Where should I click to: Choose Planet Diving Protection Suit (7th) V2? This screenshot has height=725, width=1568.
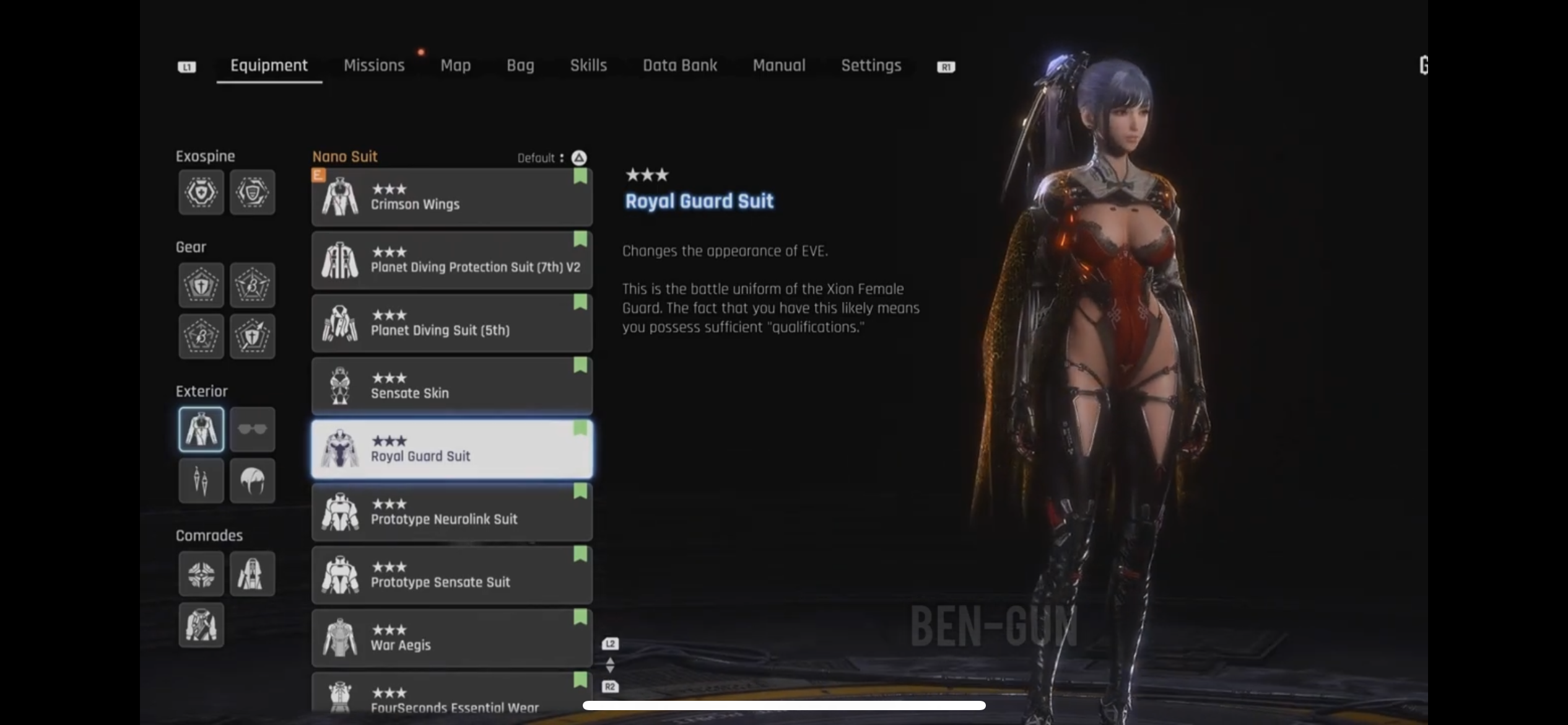tap(452, 260)
